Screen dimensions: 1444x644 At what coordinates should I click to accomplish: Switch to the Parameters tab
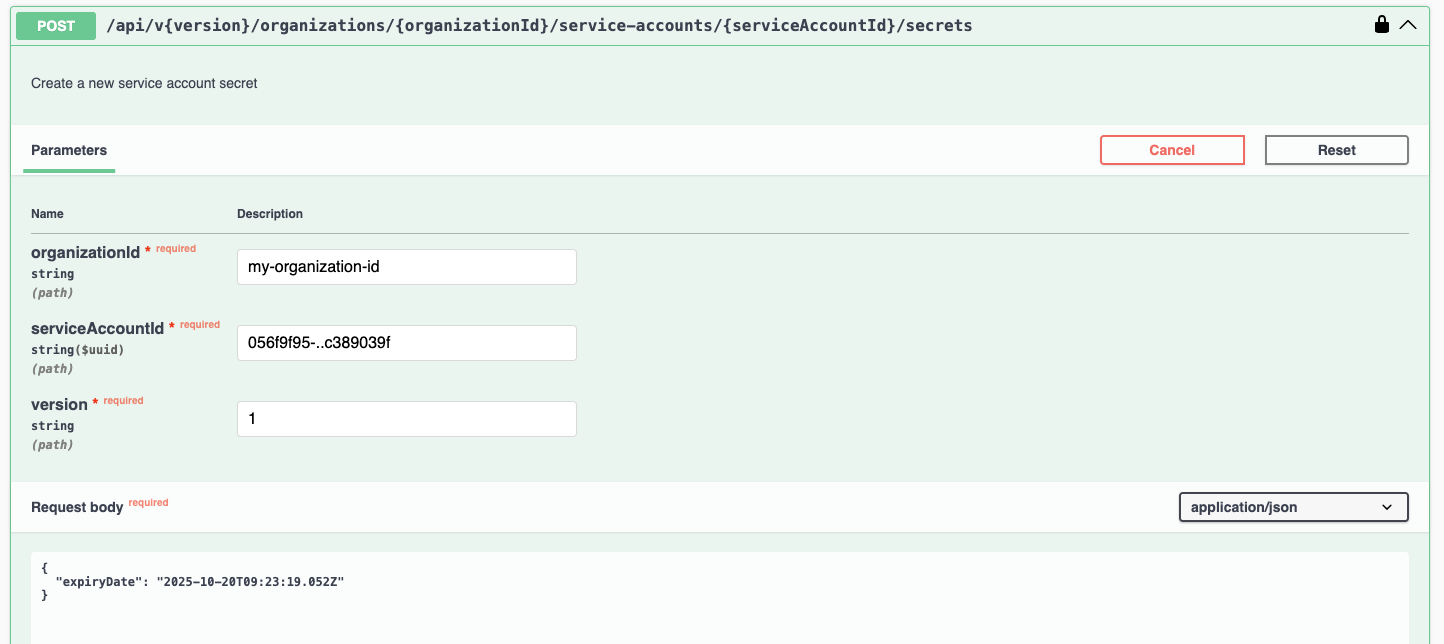click(69, 150)
